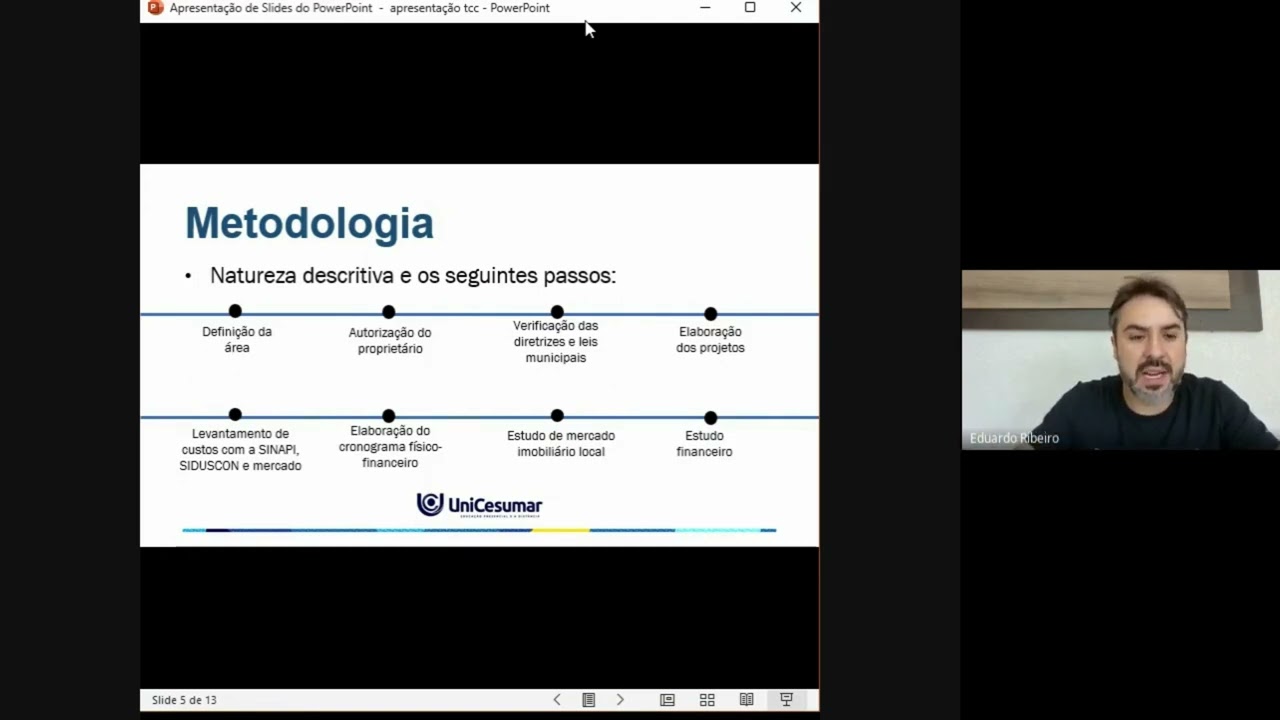
Task: Maximize the PowerPoint slideshow window
Action: [x=750, y=8]
